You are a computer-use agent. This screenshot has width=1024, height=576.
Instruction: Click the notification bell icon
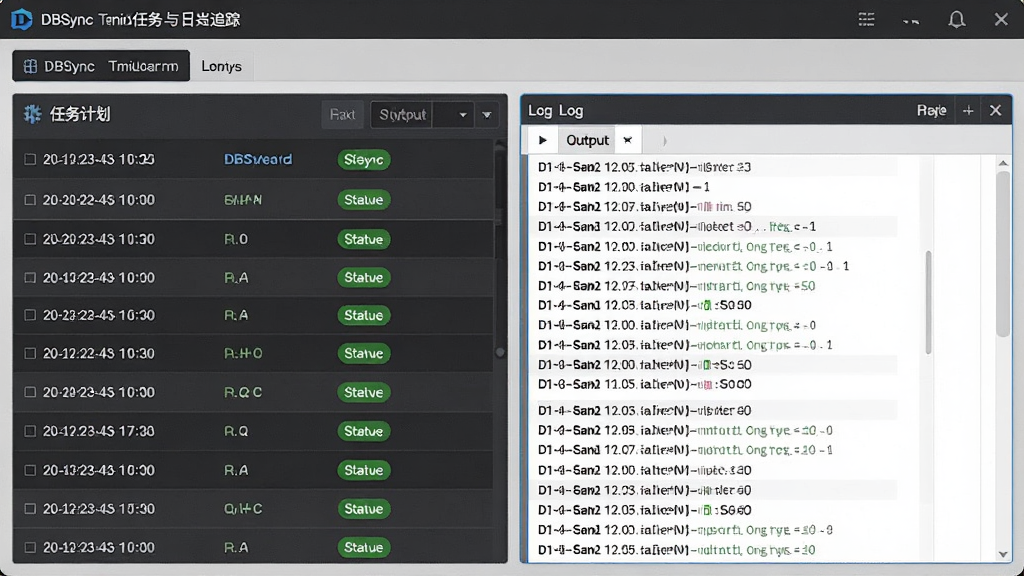[x=957, y=20]
